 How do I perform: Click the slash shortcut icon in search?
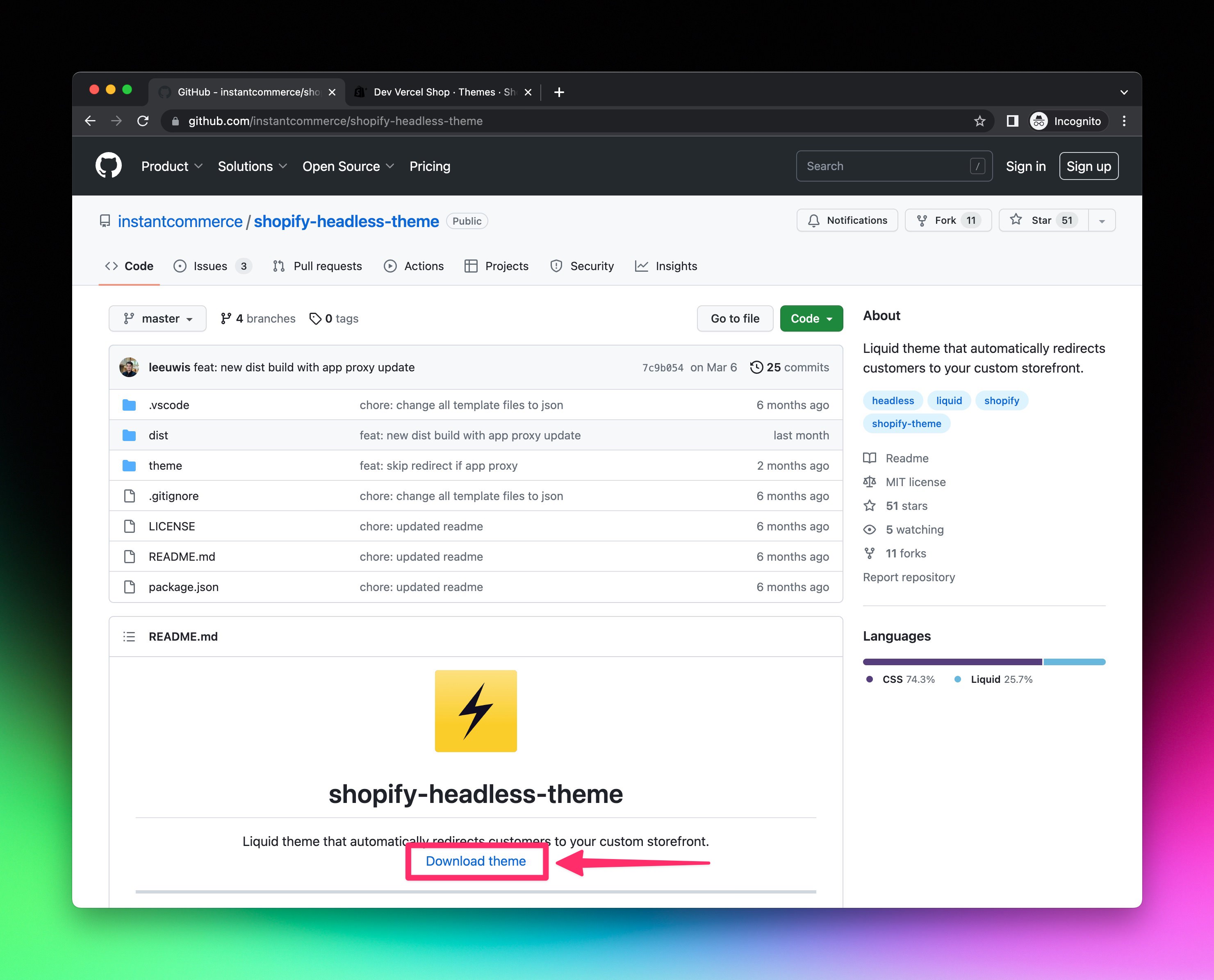coord(977,166)
